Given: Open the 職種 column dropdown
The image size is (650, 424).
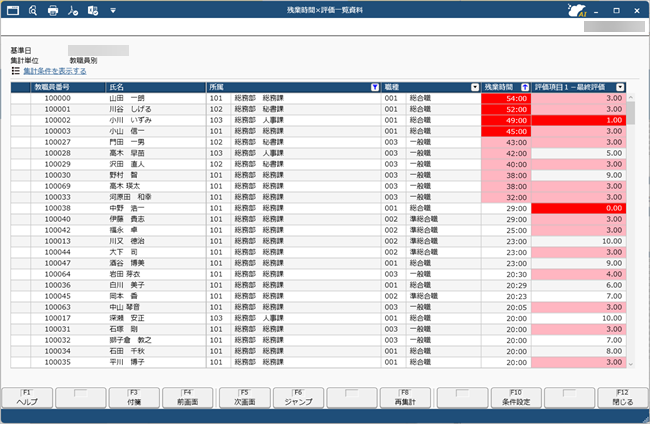Looking at the screenshot, I should (475, 87).
